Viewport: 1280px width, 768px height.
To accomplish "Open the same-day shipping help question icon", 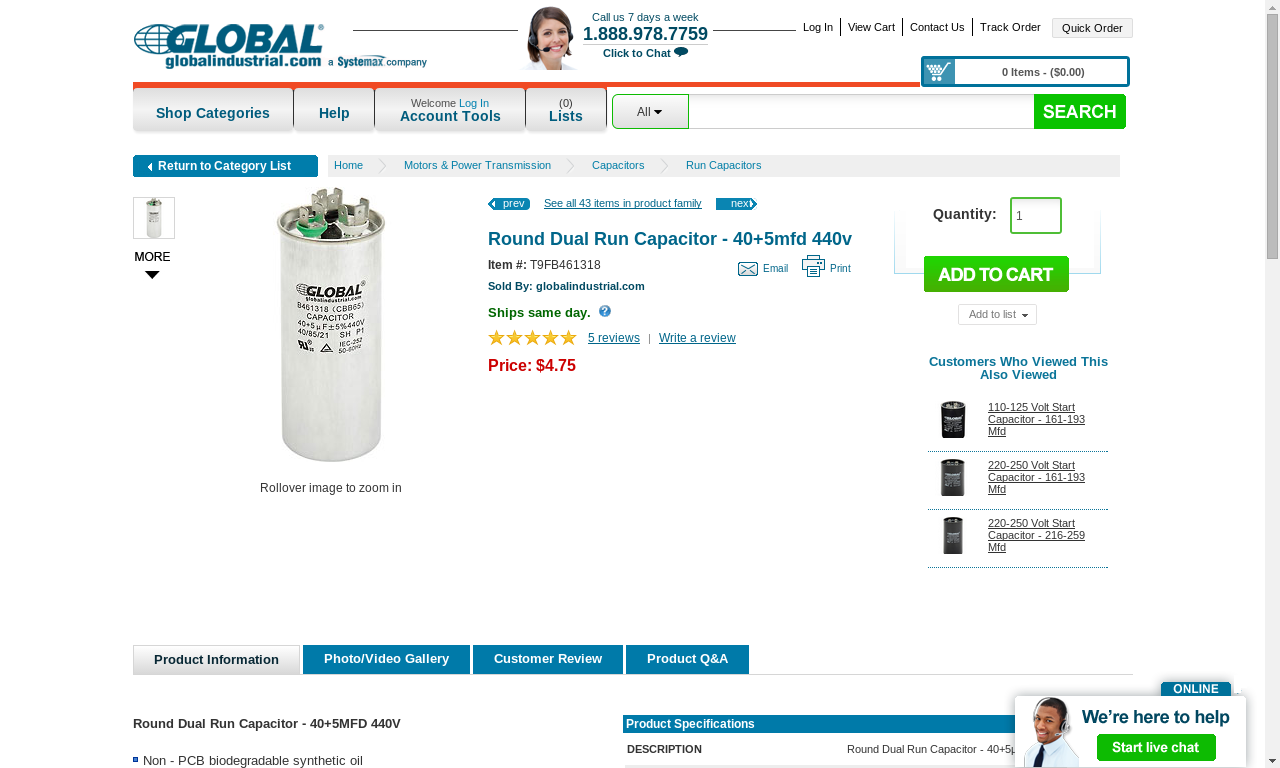I will coord(605,311).
